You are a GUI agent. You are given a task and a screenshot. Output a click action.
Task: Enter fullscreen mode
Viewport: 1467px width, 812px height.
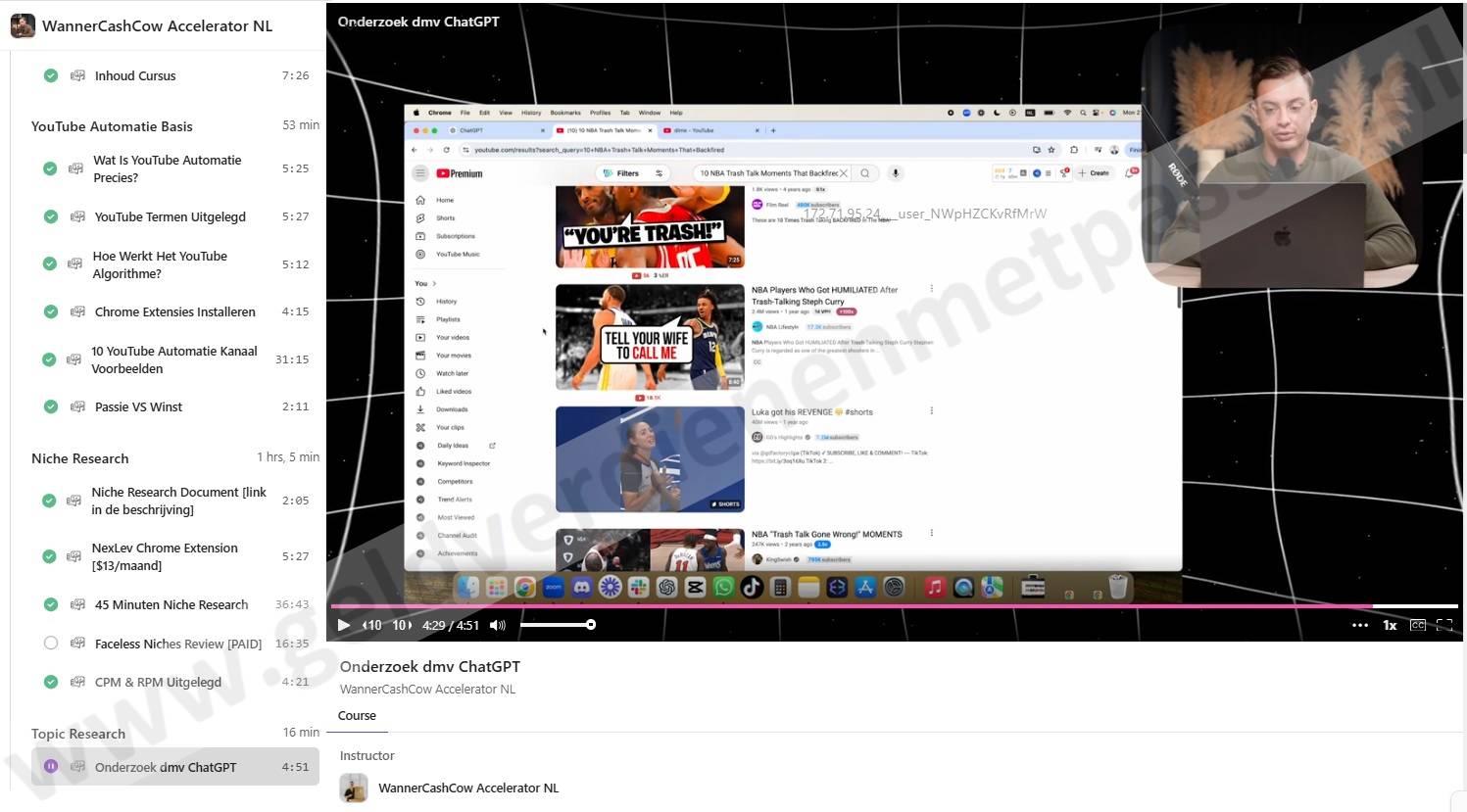click(1444, 625)
